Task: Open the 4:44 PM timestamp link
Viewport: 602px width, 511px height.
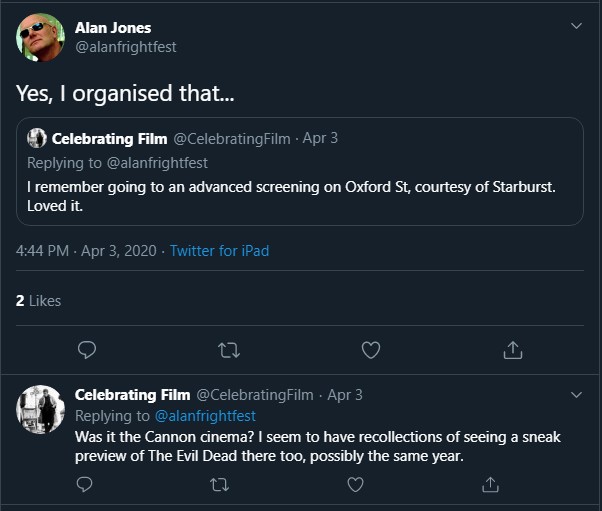Action: tap(86, 251)
